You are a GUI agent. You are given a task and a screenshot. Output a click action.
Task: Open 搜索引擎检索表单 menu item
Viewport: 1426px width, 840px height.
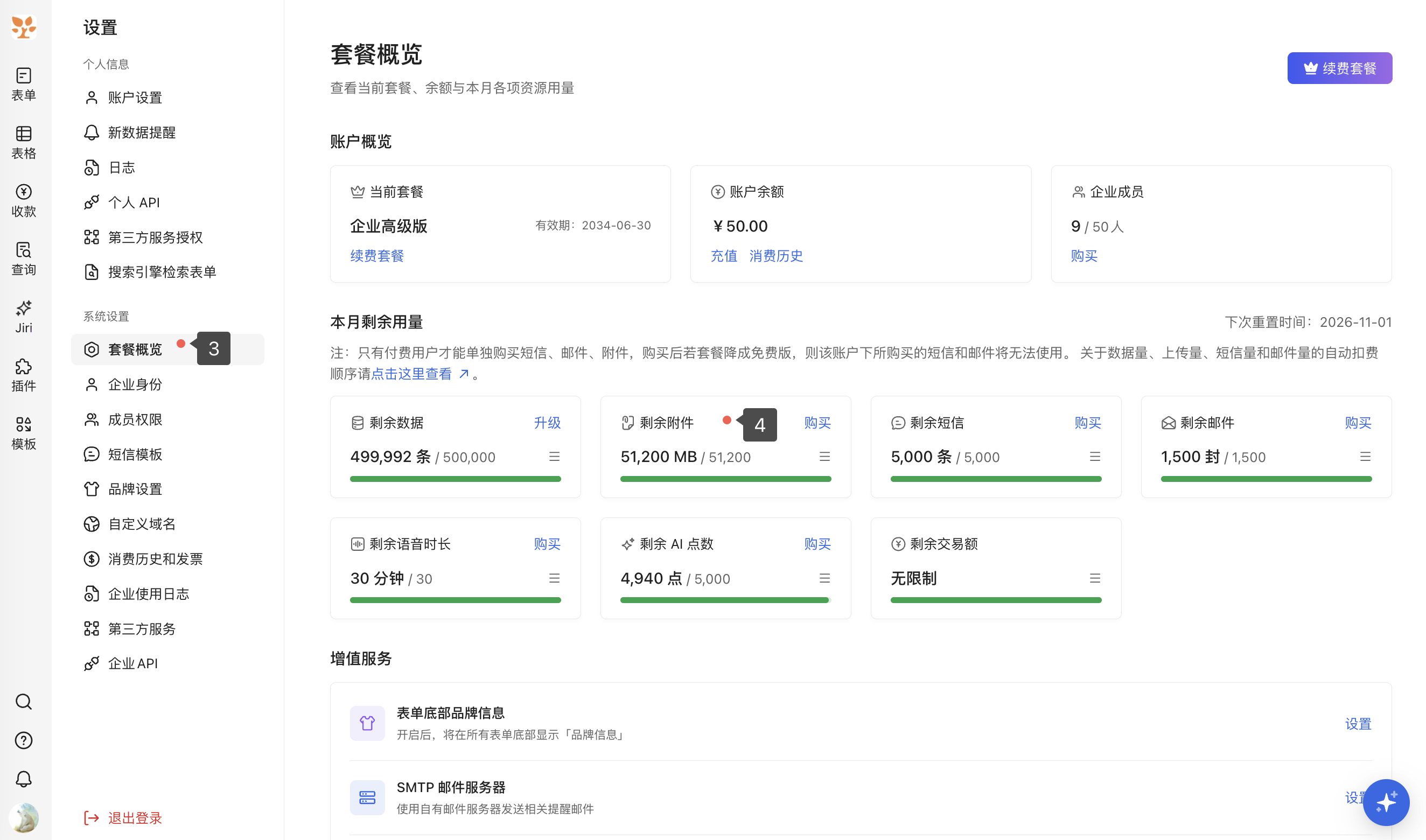pos(167,272)
